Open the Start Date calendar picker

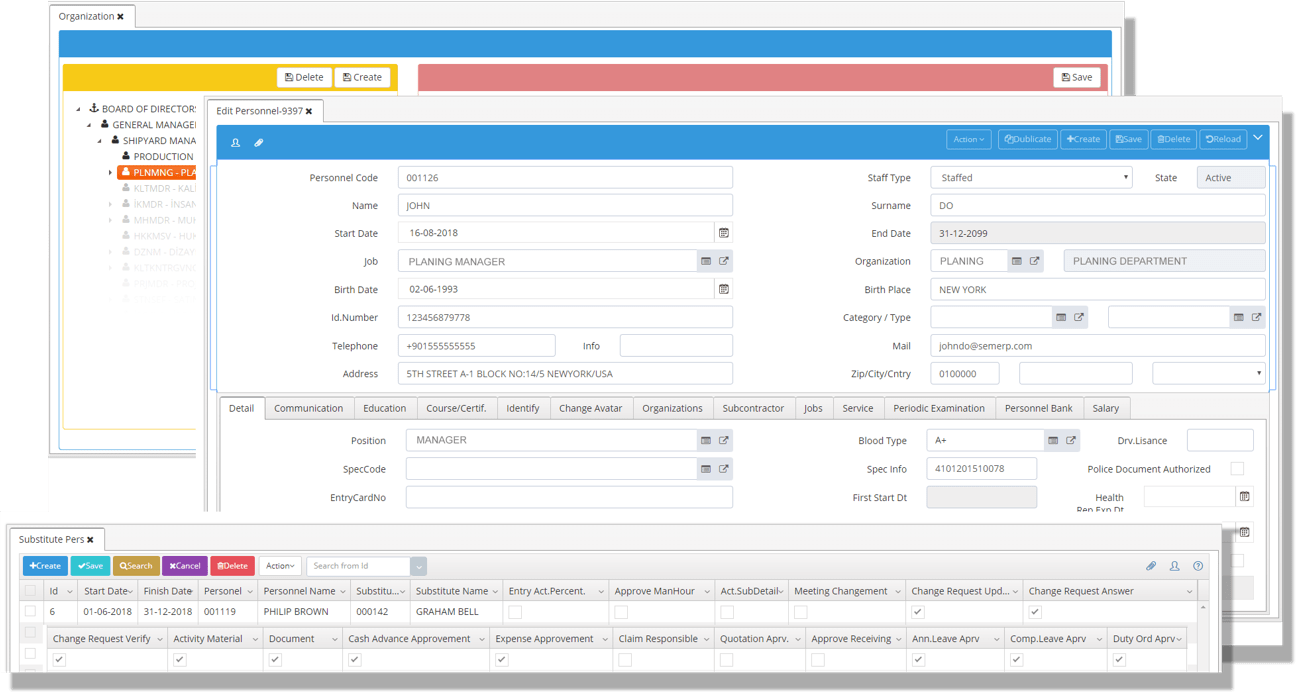point(723,233)
